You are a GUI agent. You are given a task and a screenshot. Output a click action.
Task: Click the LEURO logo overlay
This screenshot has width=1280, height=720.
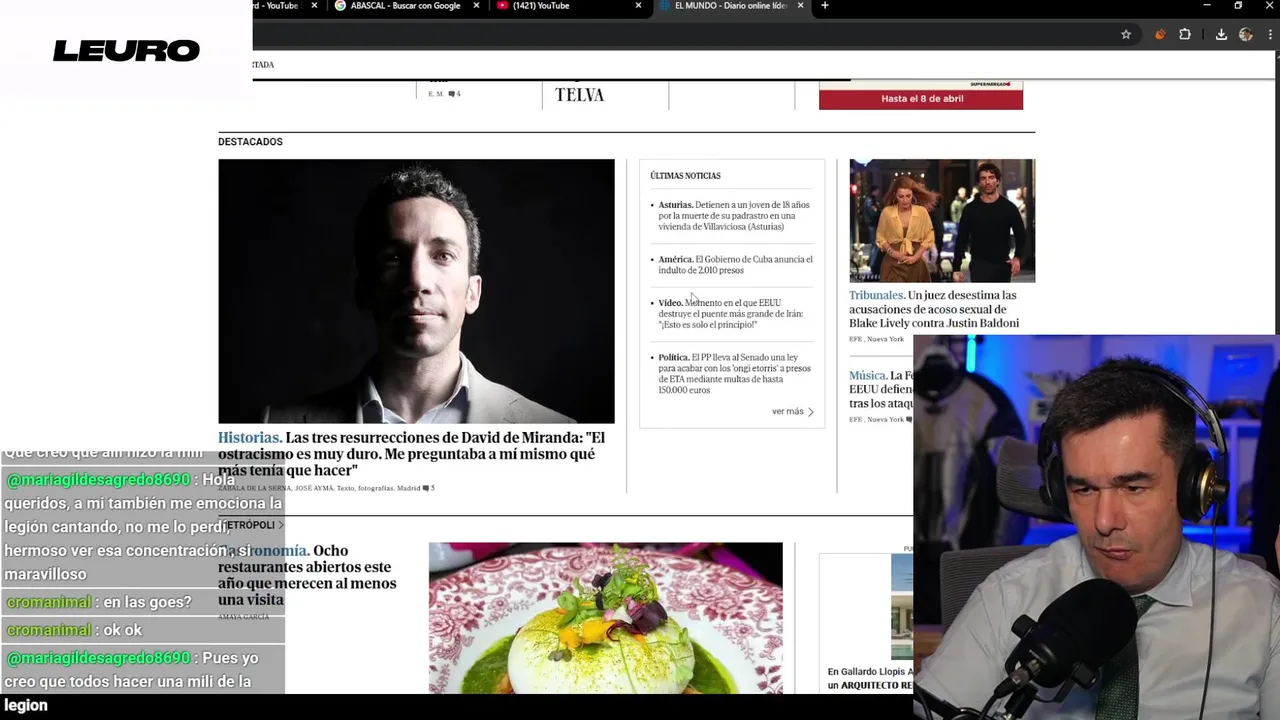point(126,50)
